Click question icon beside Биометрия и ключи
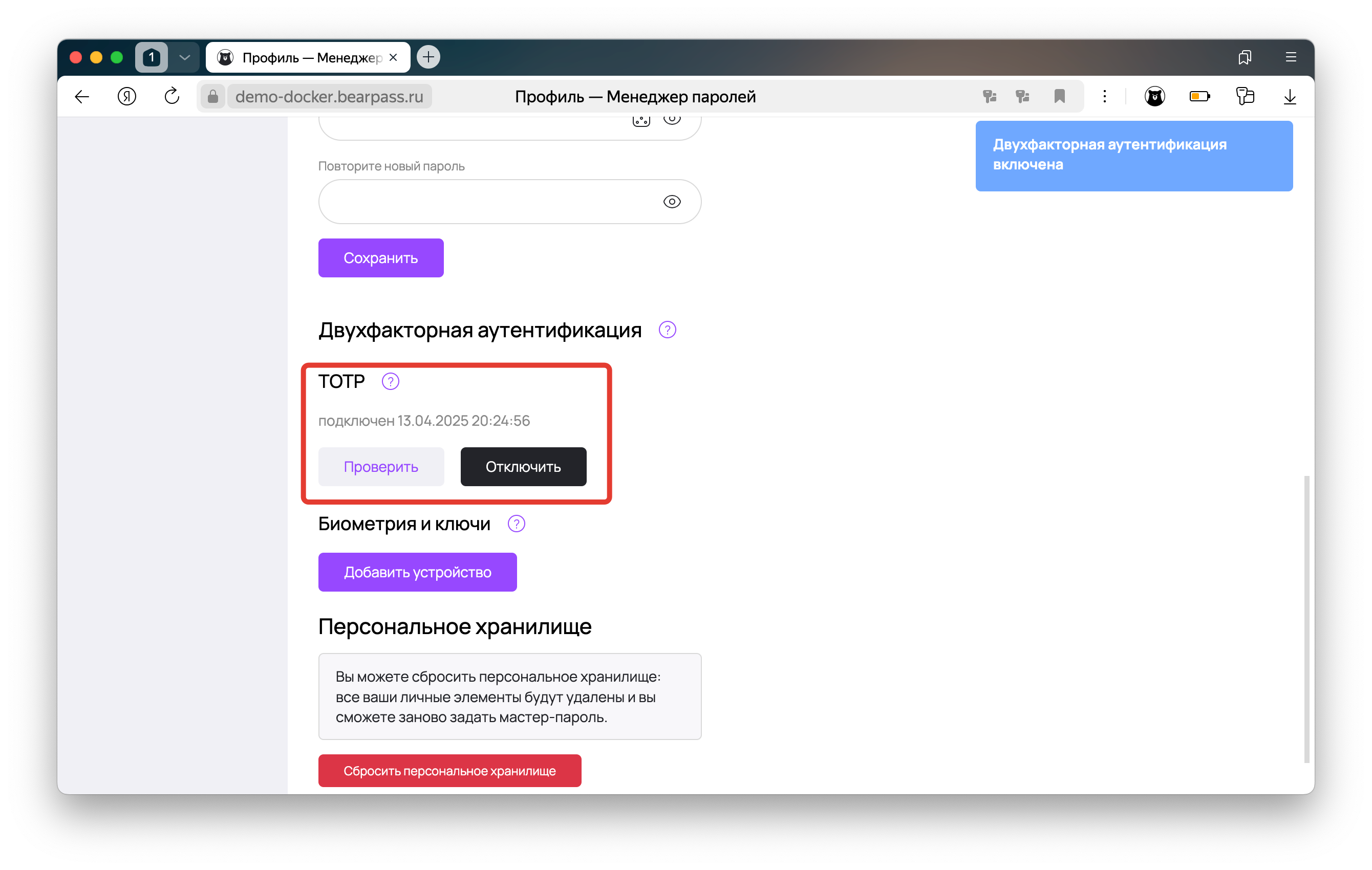The image size is (1372, 870). pos(516,524)
